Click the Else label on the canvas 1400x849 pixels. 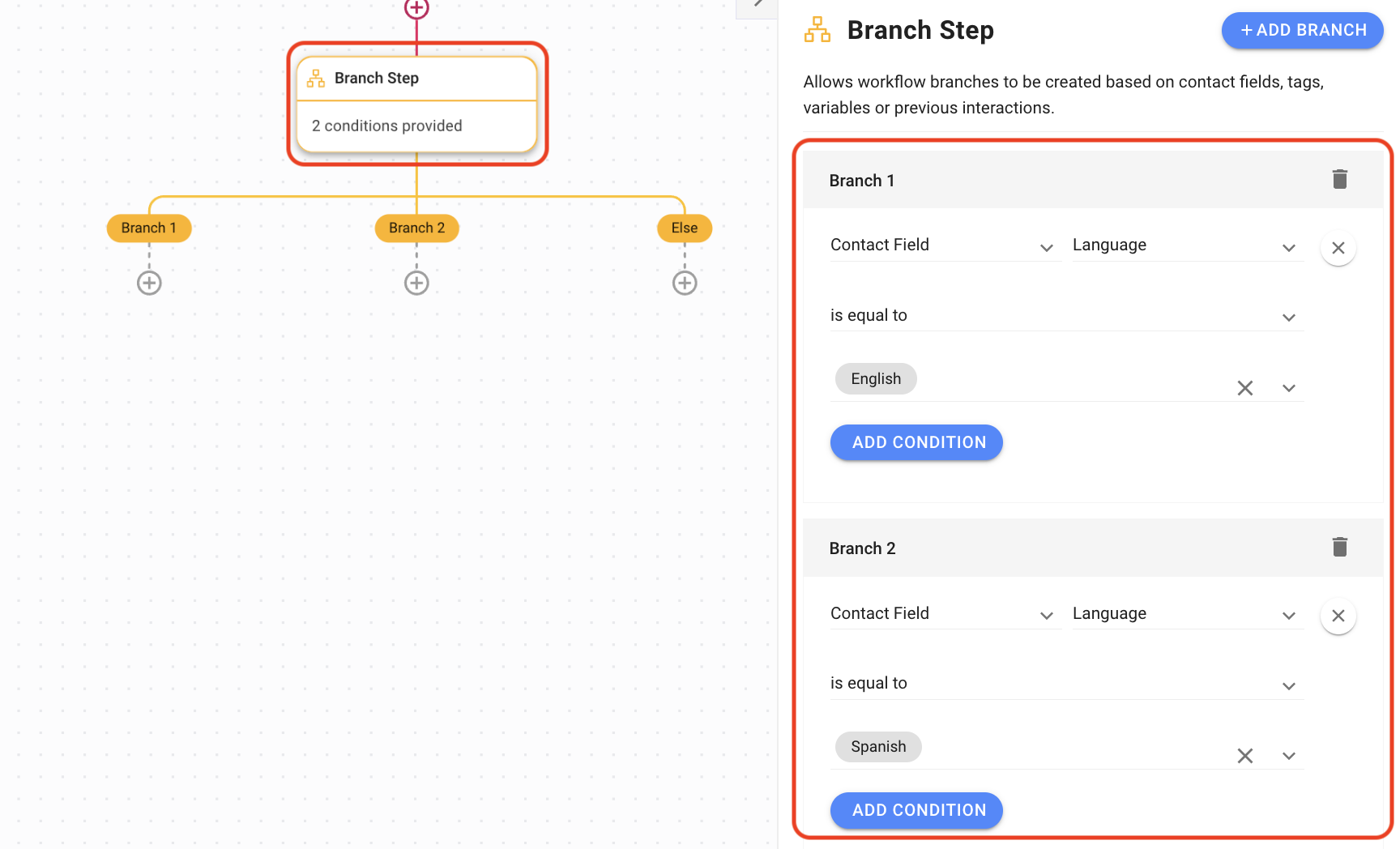pos(684,228)
